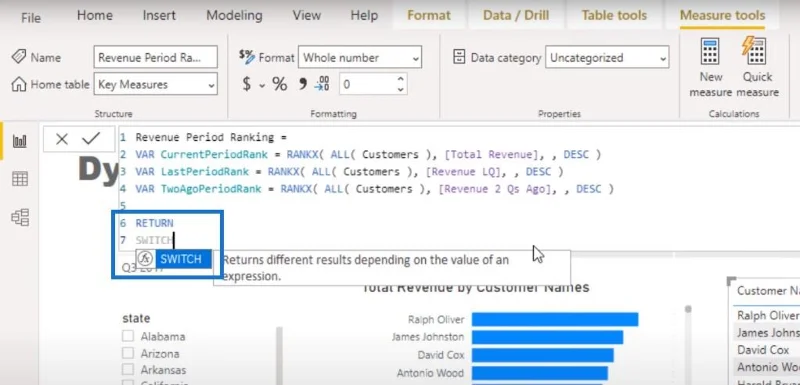Click the David Cox bar in chart
Viewport: 800px width, 385px height.
click(x=542, y=355)
